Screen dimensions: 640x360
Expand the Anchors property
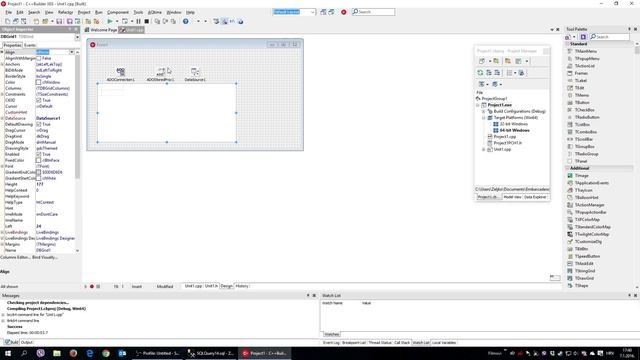tap(2, 64)
